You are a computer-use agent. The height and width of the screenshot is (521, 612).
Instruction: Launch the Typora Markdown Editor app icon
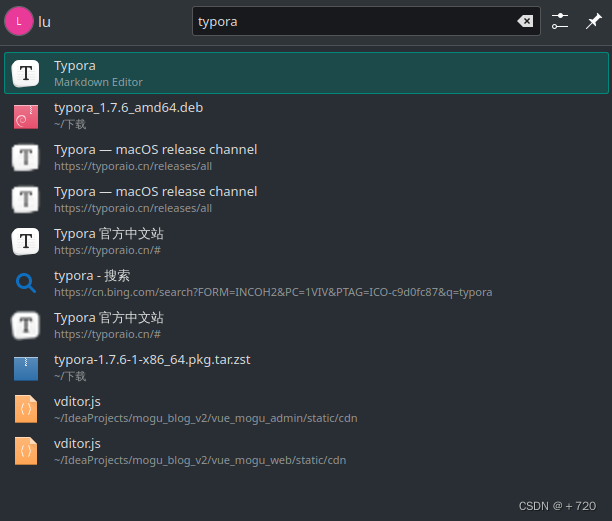click(x=26, y=73)
